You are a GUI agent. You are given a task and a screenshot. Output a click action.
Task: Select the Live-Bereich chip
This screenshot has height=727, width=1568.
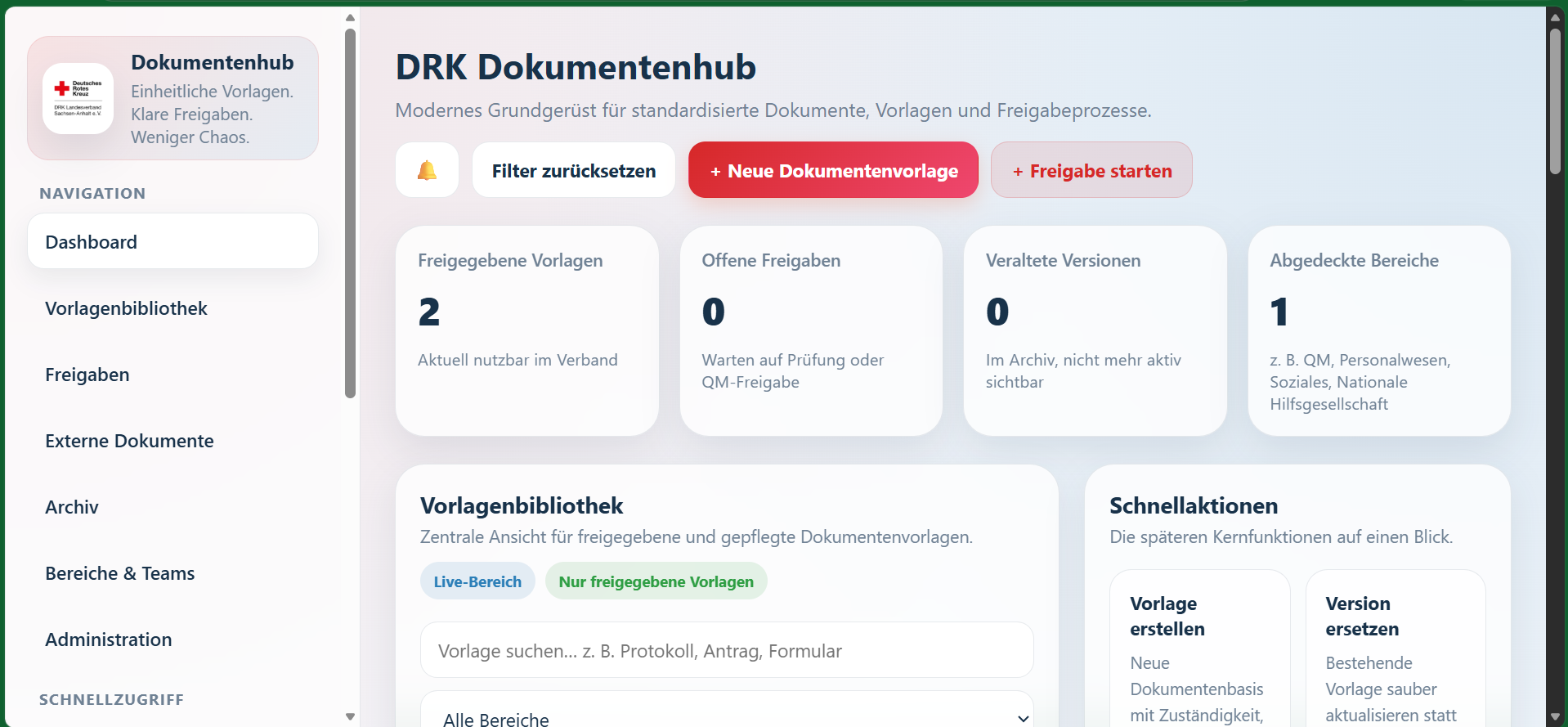click(x=477, y=581)
